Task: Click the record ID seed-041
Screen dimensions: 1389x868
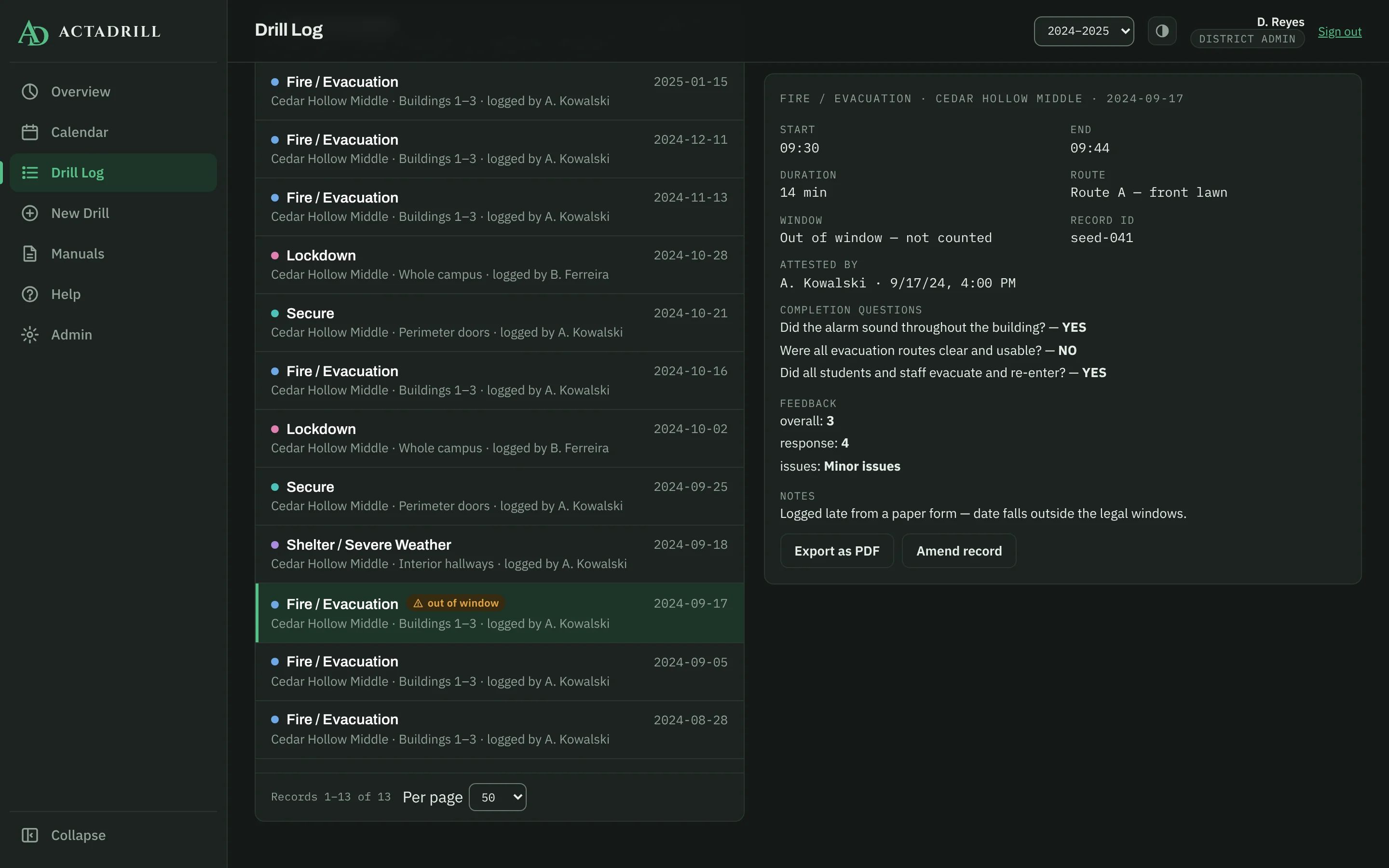Action: pos(1102,238)
